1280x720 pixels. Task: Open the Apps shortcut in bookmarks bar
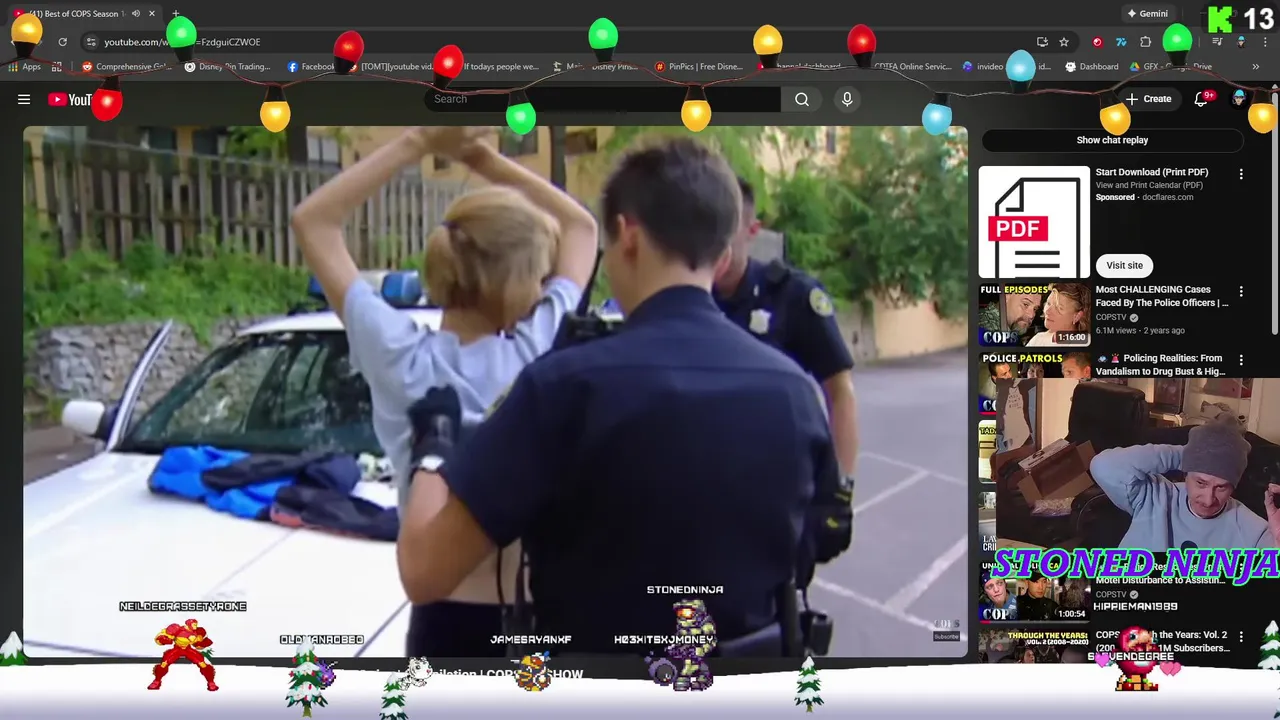pyautogui.click(x=24, y=67)
